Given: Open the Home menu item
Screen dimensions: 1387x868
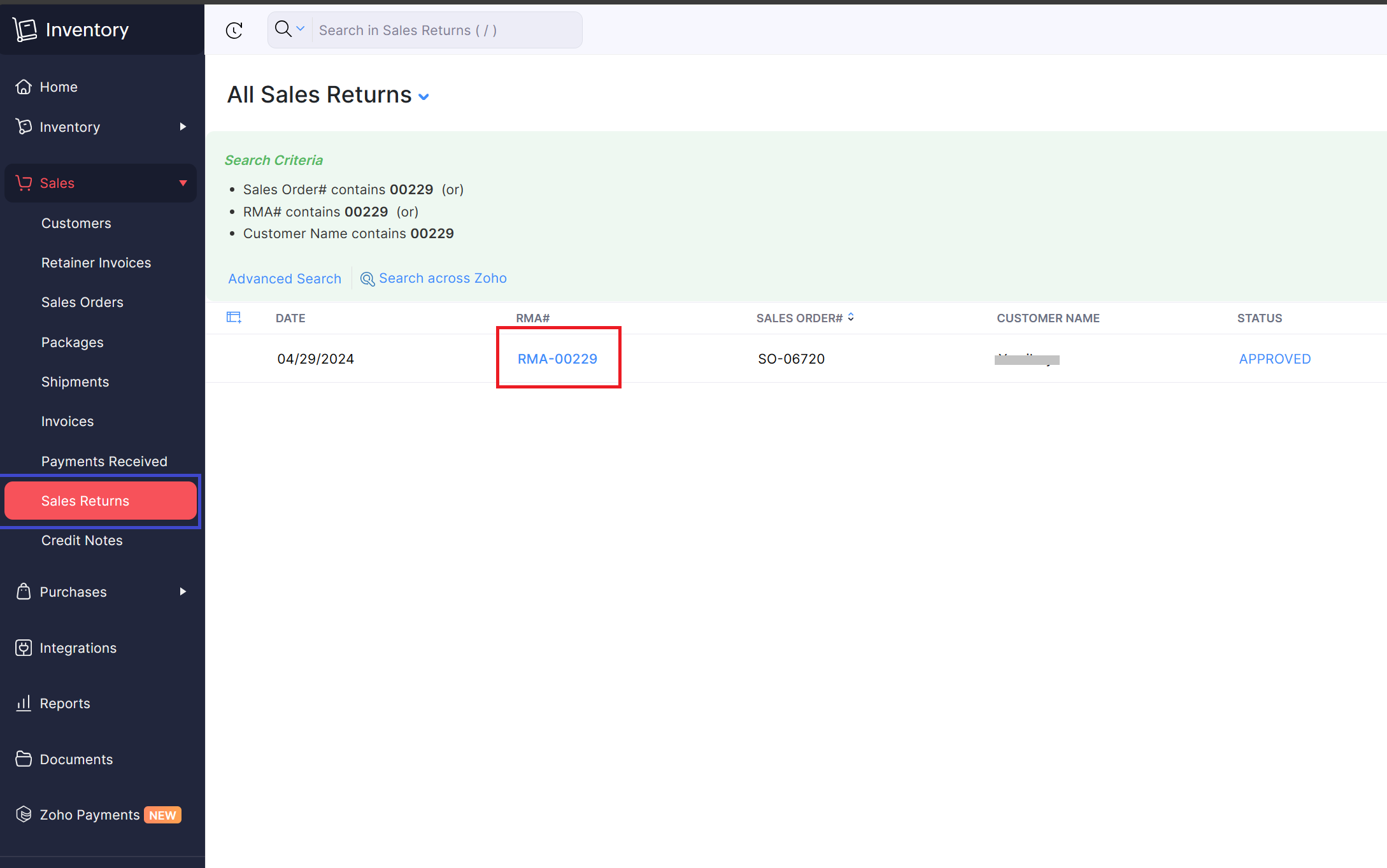Looking at the screenshot, I should tap(59, 87).
